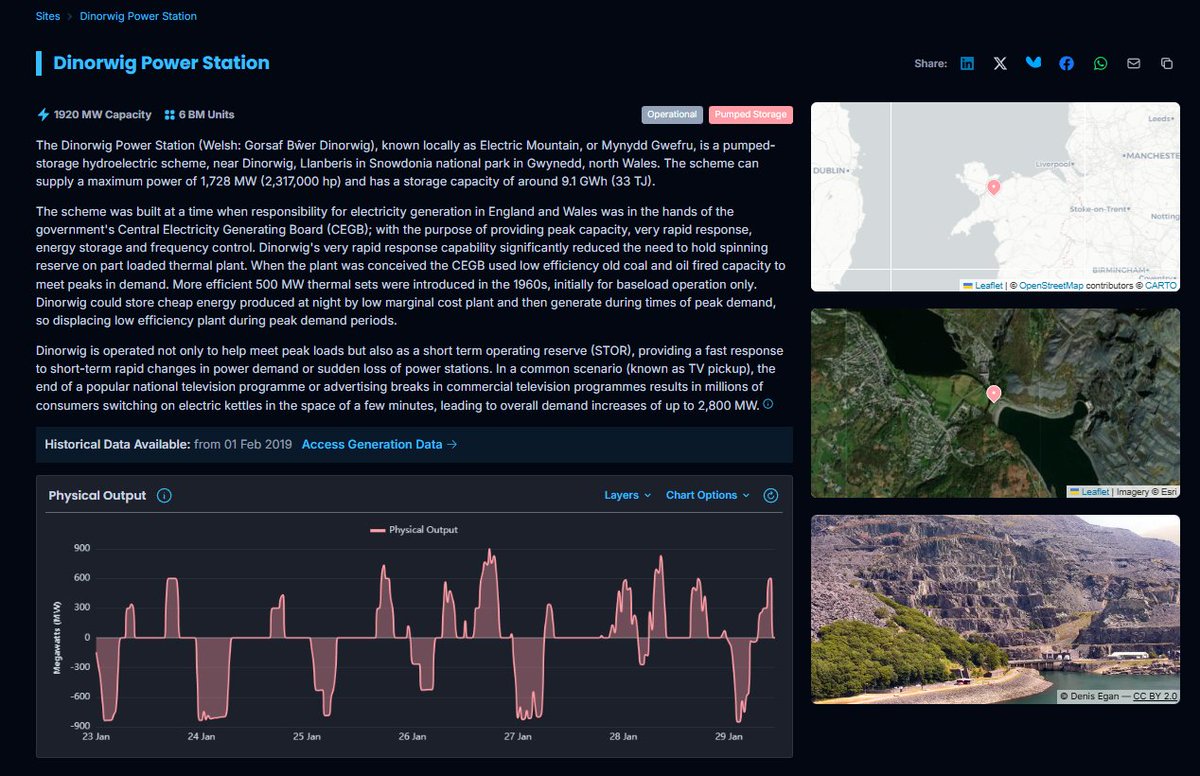Click the -900 y-axis value

pos(79,725)
